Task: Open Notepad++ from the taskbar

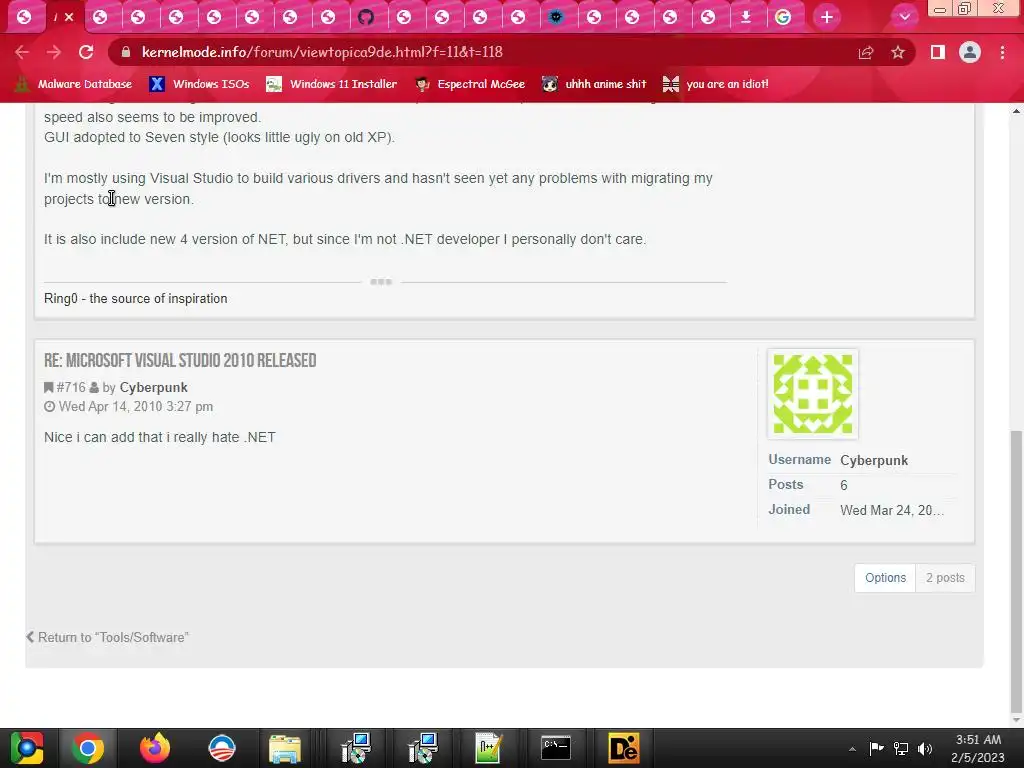Action: (488, 748)
